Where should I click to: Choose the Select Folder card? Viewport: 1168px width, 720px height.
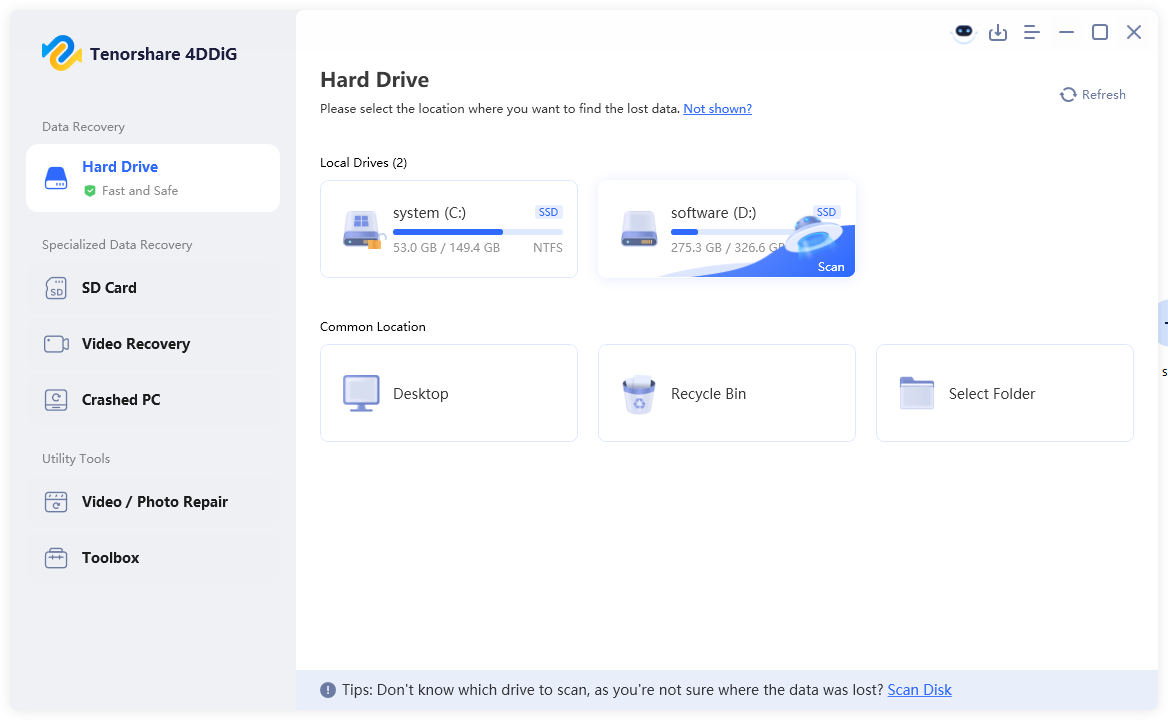tap(1004, 393)
